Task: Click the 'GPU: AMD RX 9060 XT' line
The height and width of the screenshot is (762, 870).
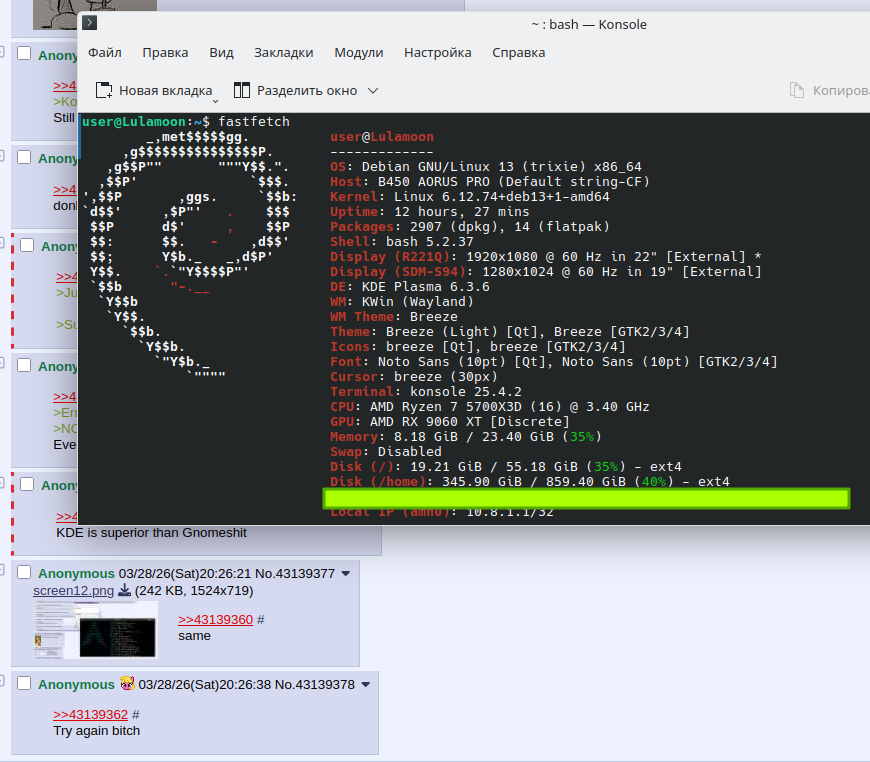Action: tap(449, 421)
